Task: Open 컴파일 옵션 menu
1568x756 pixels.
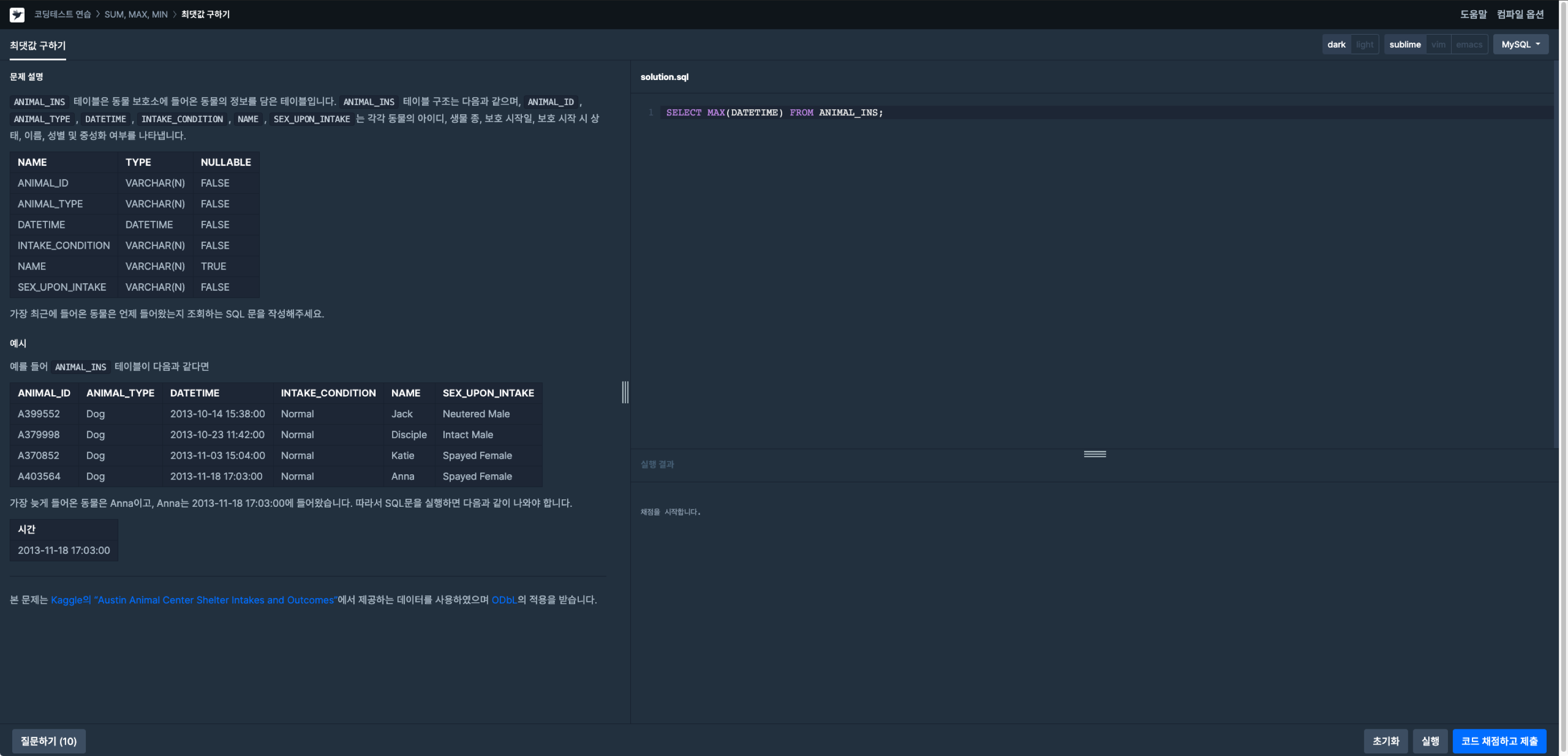Action: pyautogui.click(x=1520, y=14)
